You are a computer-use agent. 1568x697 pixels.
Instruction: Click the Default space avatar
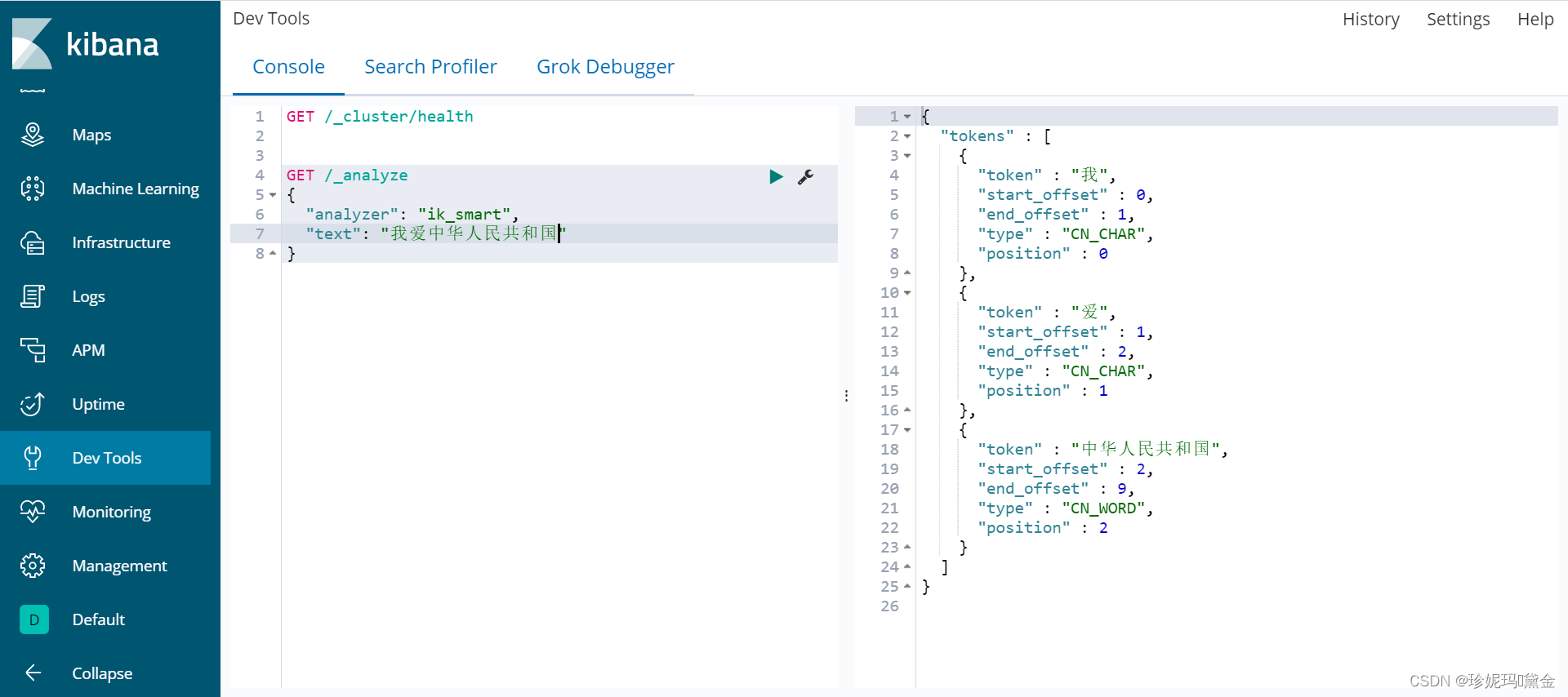click(34, 619)
